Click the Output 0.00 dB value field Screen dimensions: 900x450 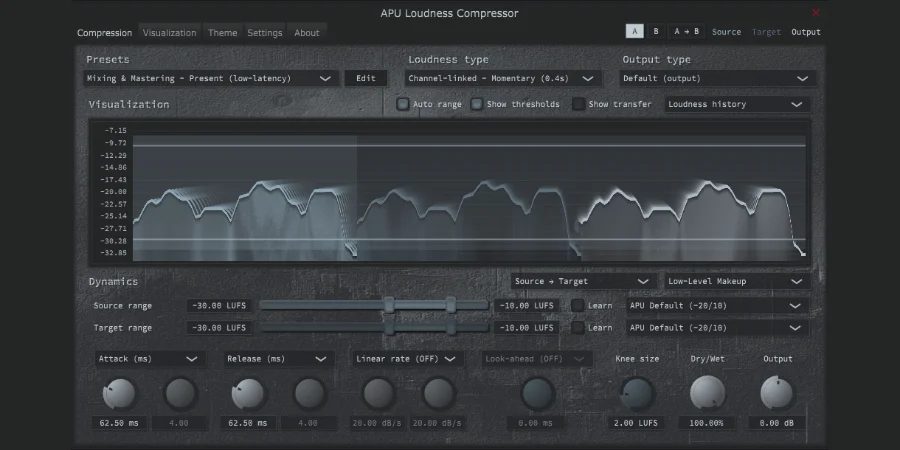tap(777, 423)
